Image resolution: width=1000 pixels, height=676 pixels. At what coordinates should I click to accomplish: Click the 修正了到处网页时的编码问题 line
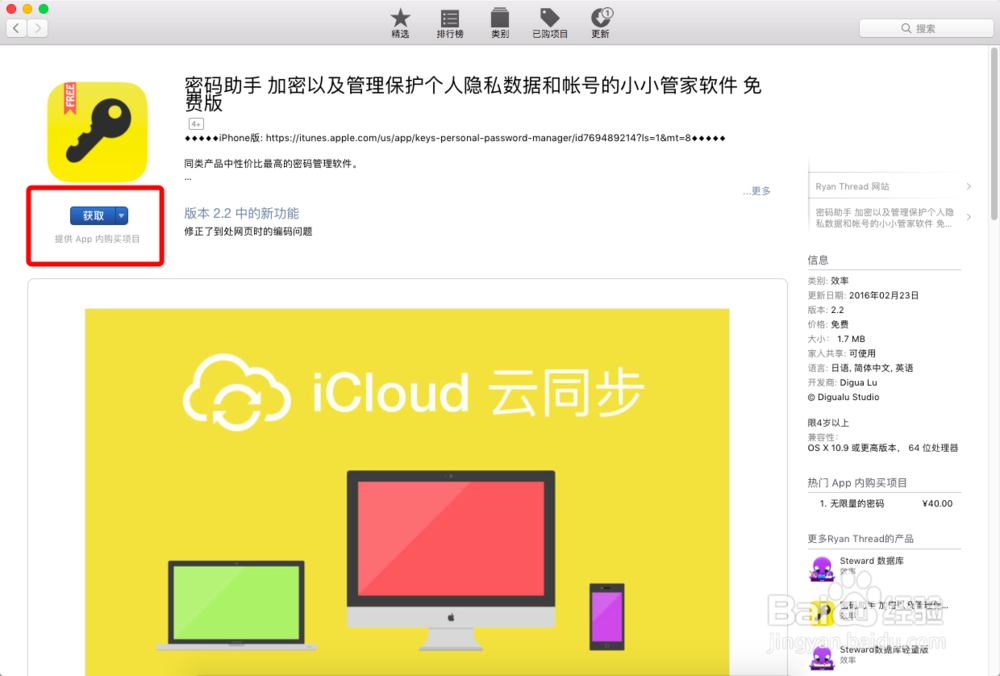tap(248, 231)
